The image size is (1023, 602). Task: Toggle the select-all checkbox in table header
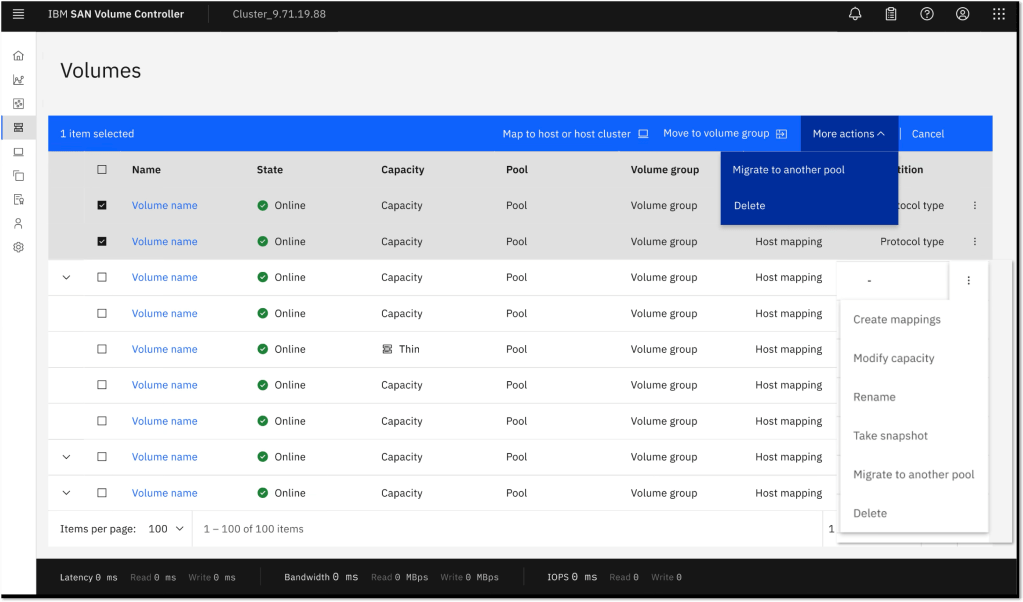coord(102,170)
